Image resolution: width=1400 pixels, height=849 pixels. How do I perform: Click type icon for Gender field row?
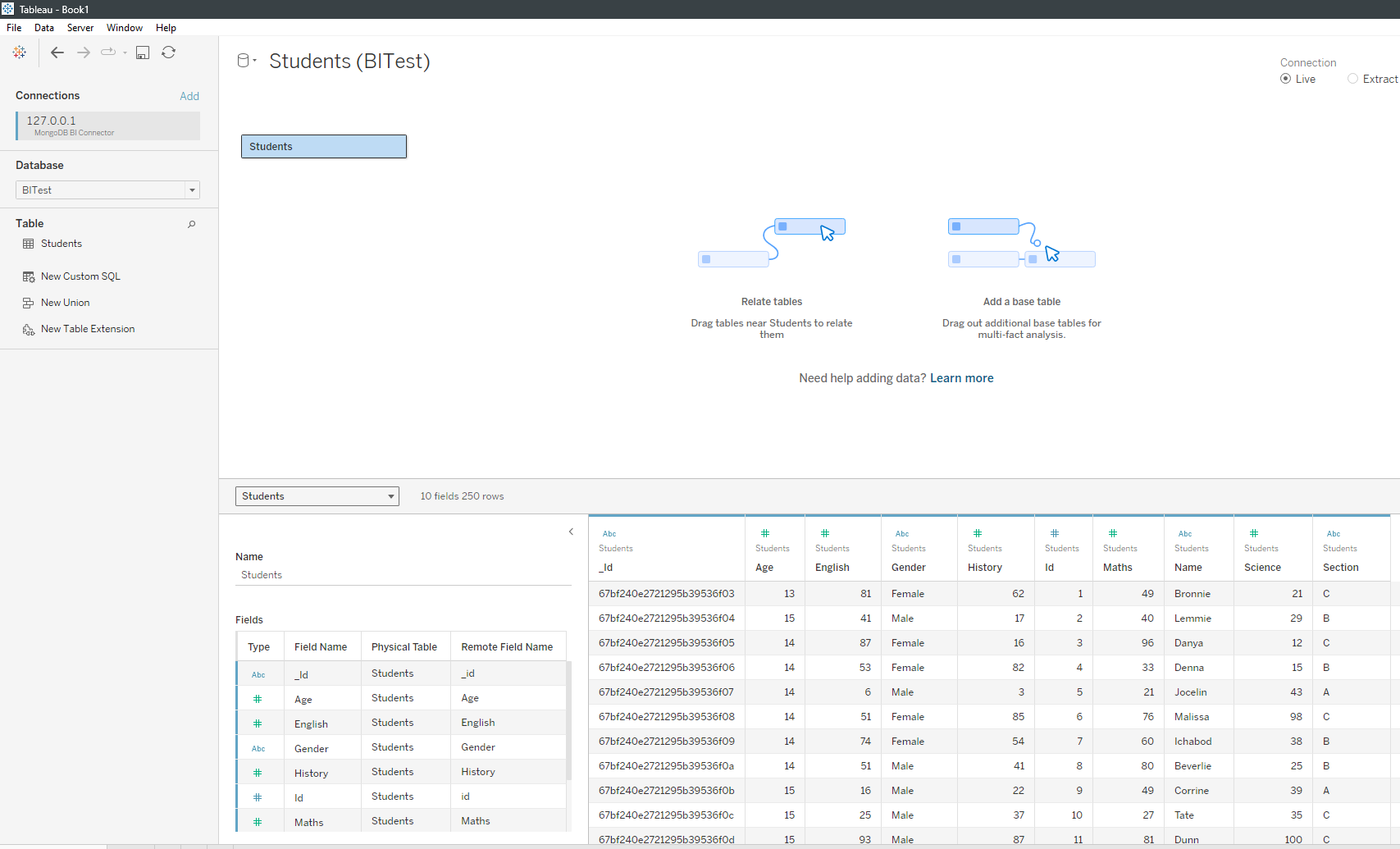258,748
